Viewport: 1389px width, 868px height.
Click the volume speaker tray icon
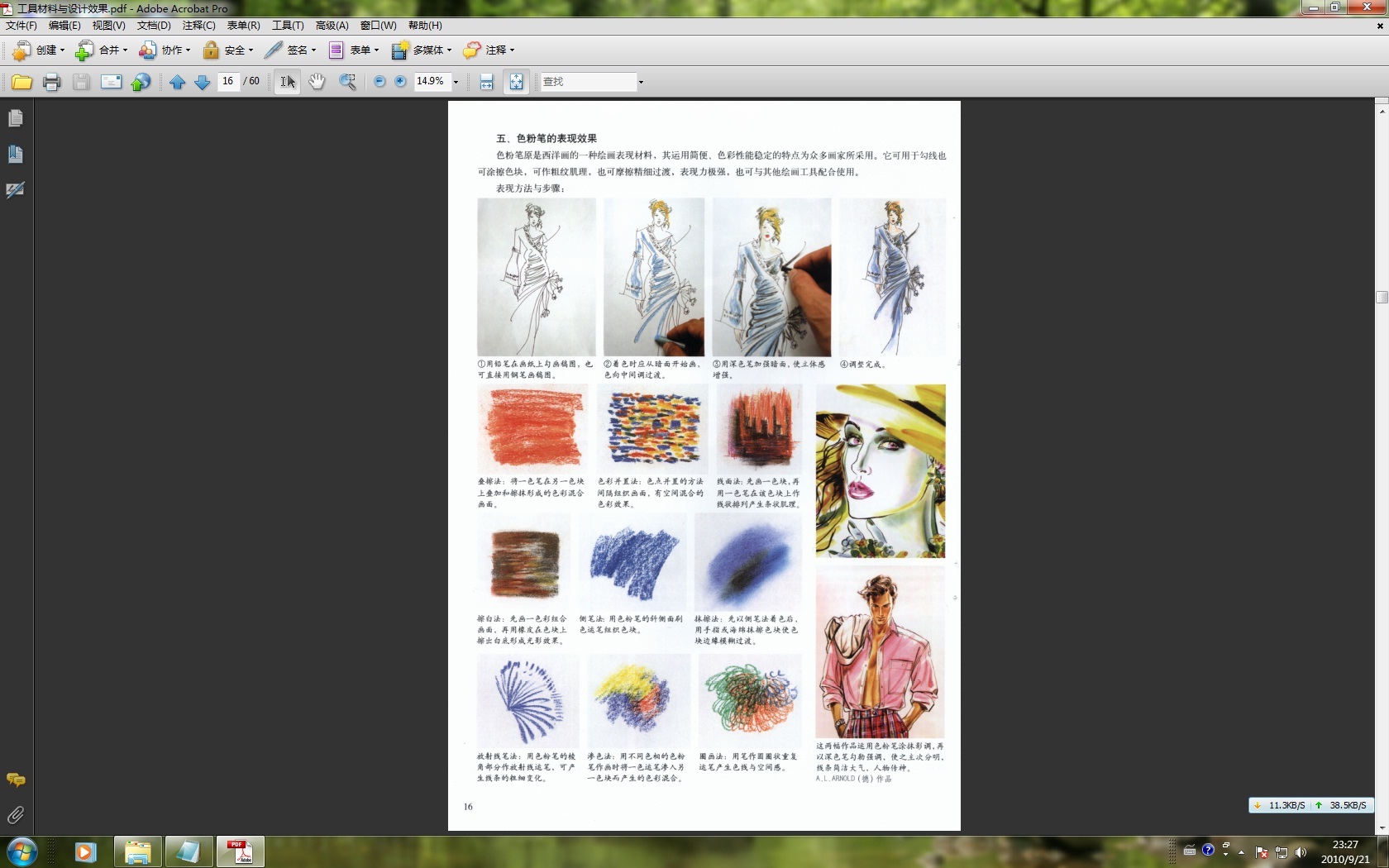point(1301,851)
